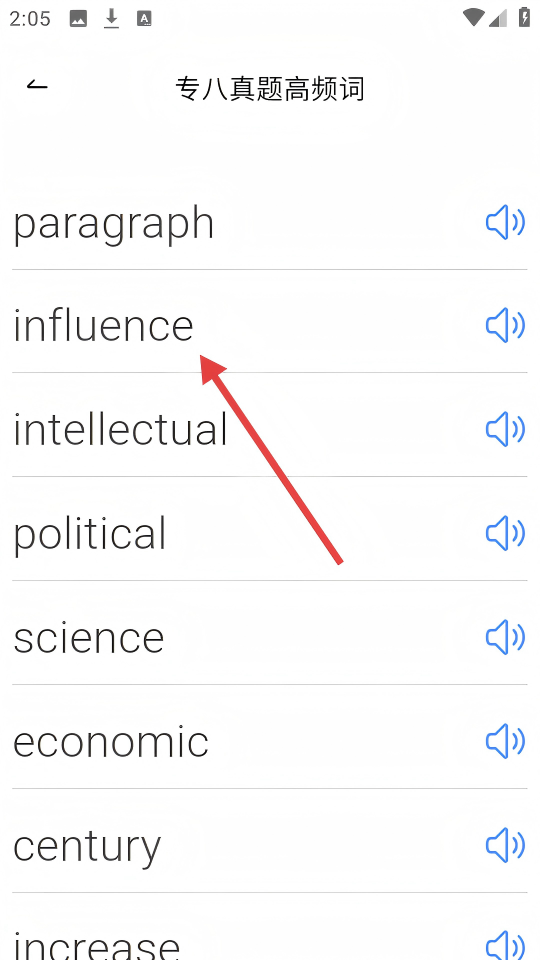Tap speaker icon beside increase

pyautogui.click(x=505, y=945)
